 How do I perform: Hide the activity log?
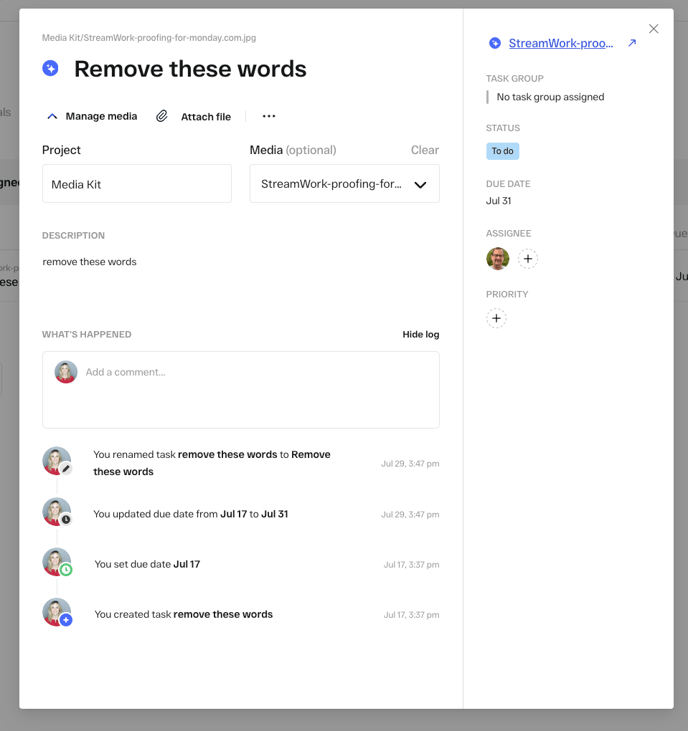point(420,334)
